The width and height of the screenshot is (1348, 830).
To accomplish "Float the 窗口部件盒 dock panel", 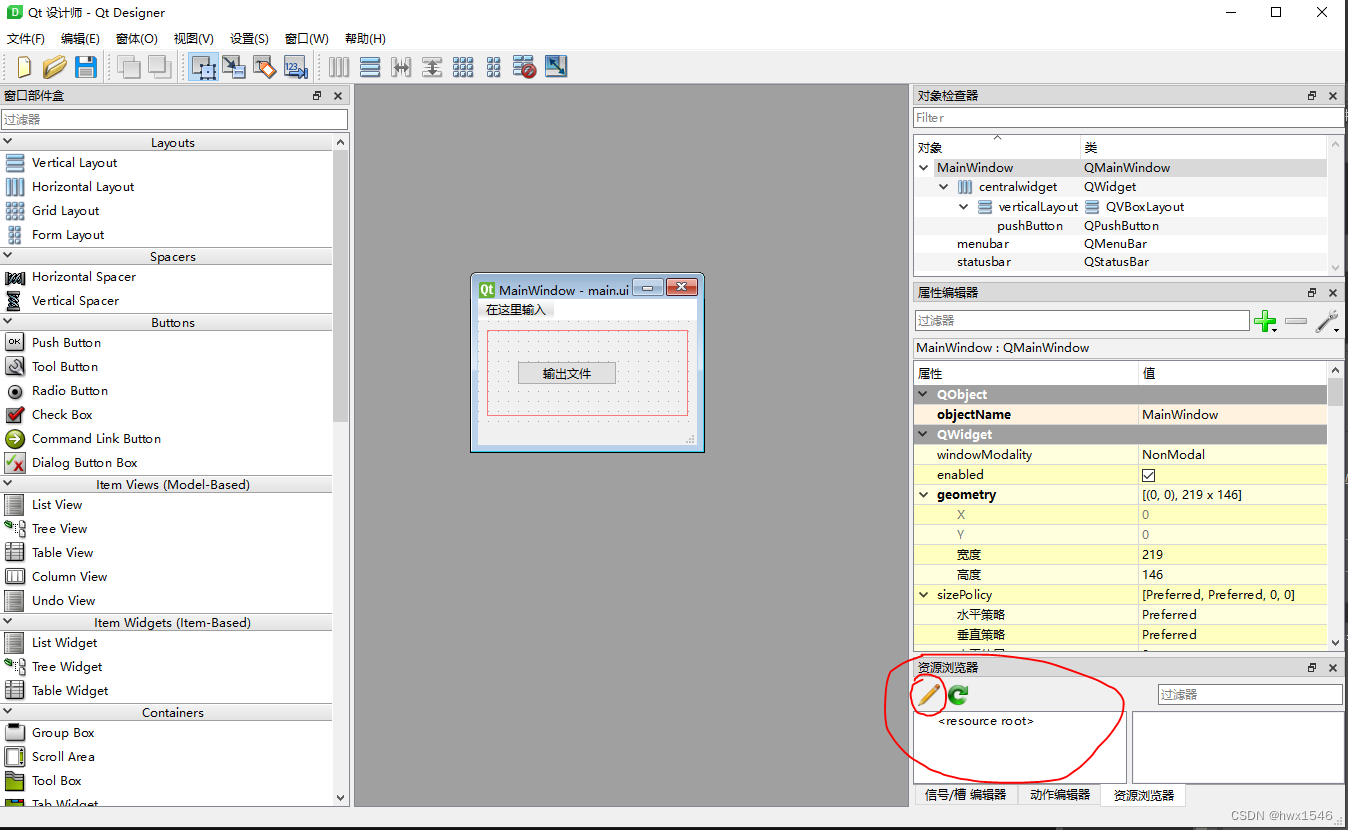I will [x=317, y=96].
